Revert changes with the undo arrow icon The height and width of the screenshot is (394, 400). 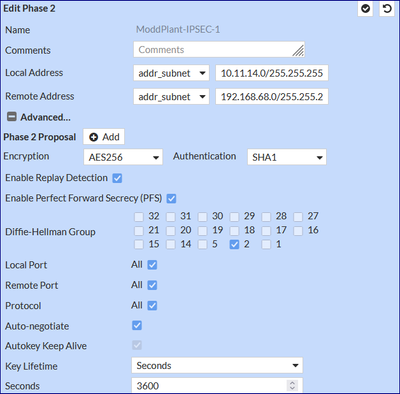[x=387, y=8]
